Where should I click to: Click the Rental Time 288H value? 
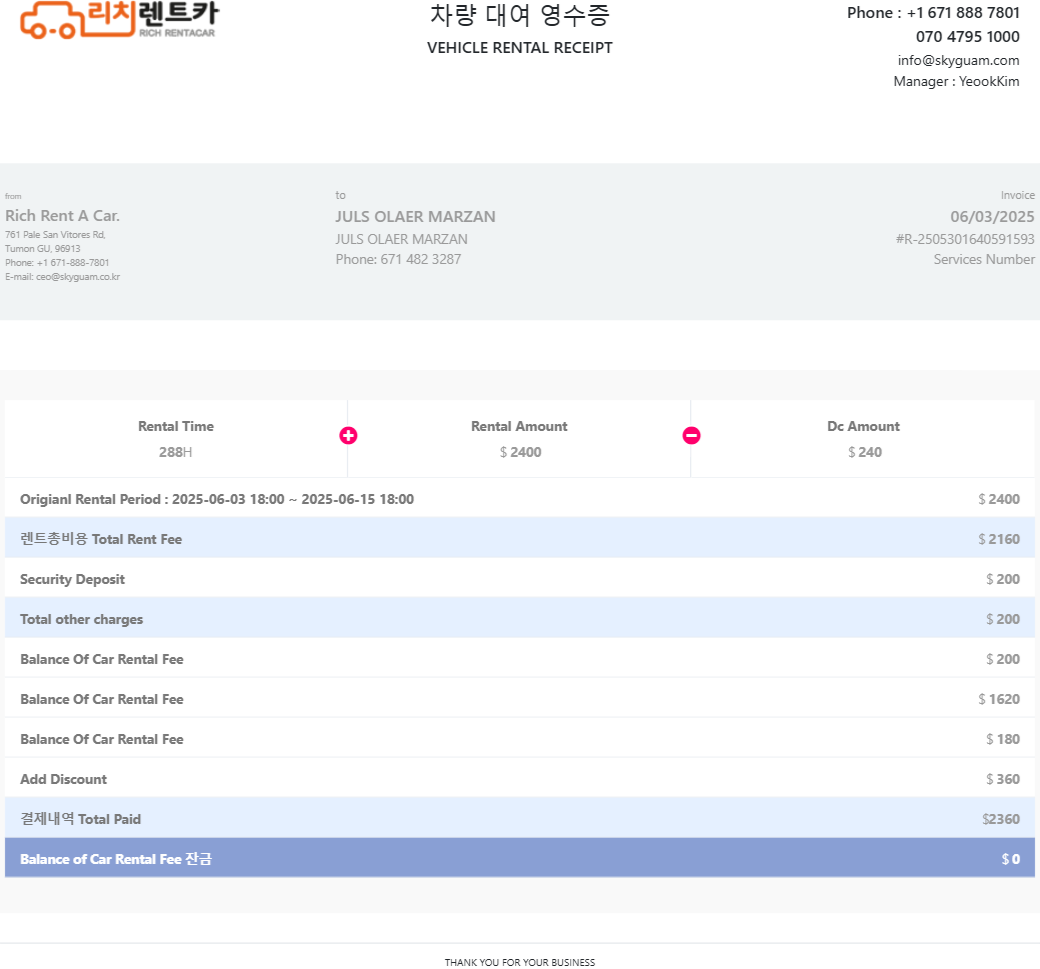pyautogui.click(x=176, y=452)
